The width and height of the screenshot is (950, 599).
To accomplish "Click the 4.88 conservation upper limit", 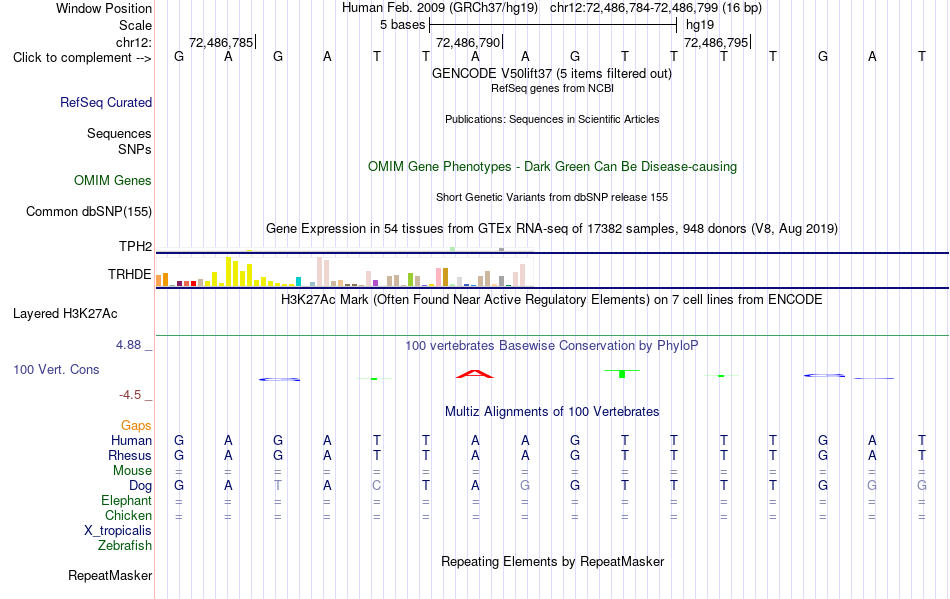I will [x=129, y=345].
